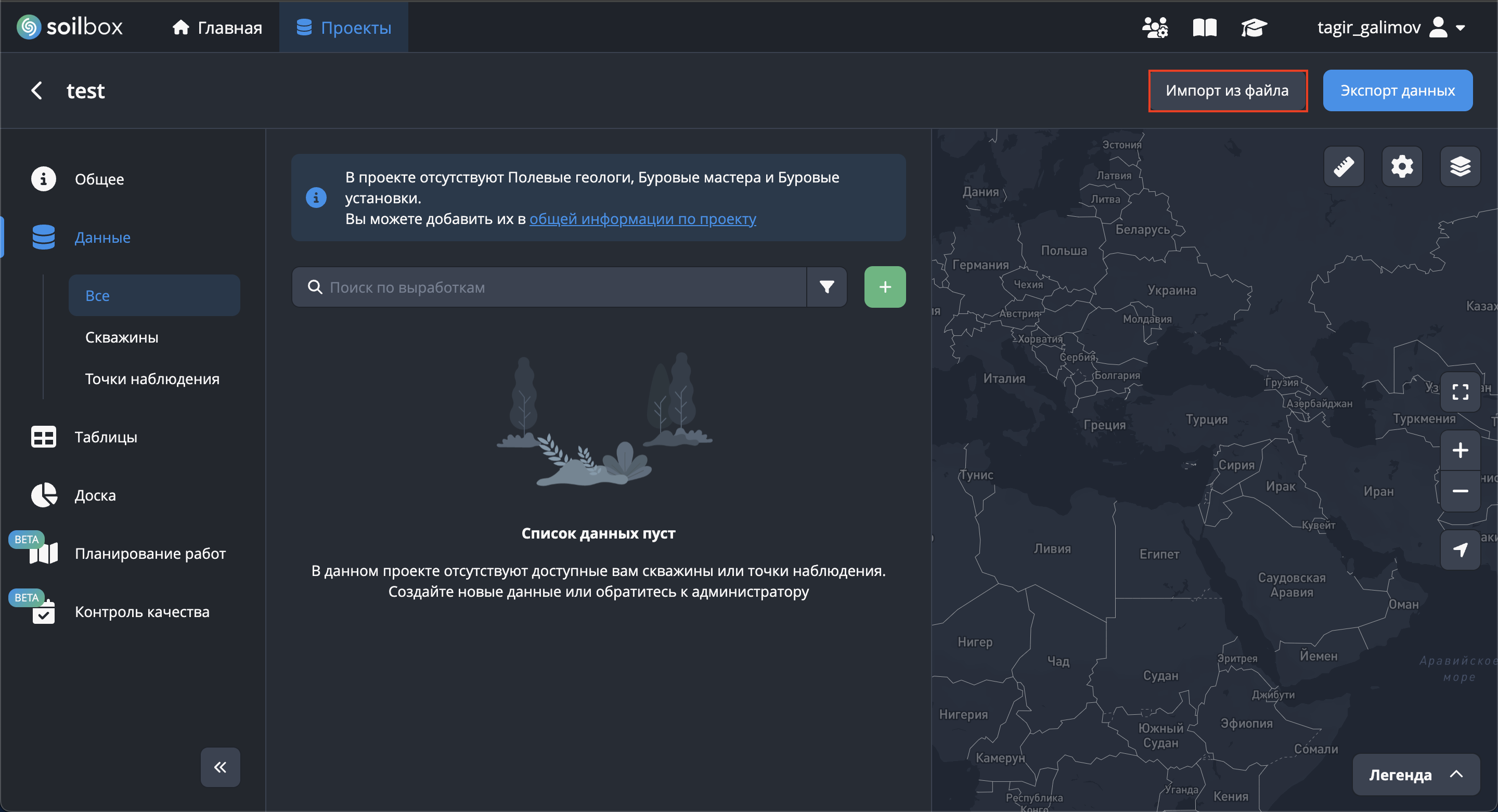Open the map layers selector
Image resolution: width=1498 pixels, height=812 pixels.
pyautogui.click(x=1460, y=167)
